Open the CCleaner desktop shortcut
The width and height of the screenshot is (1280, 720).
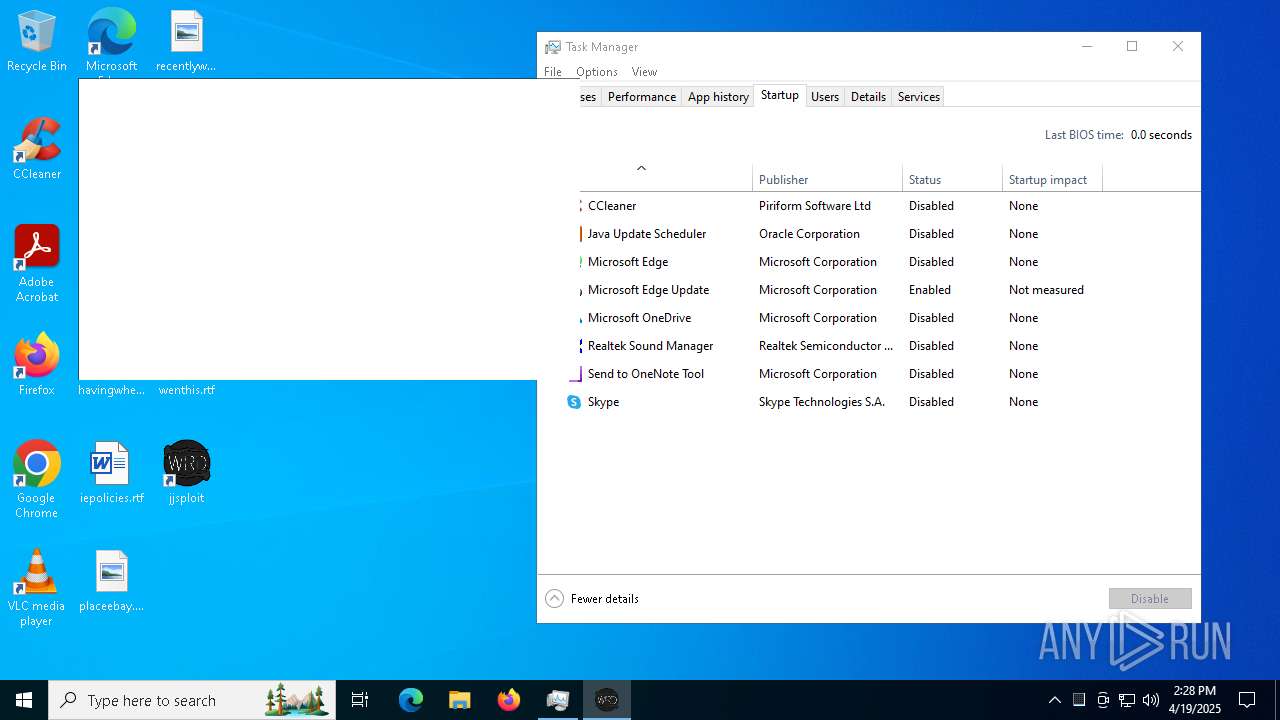point(37,149)
